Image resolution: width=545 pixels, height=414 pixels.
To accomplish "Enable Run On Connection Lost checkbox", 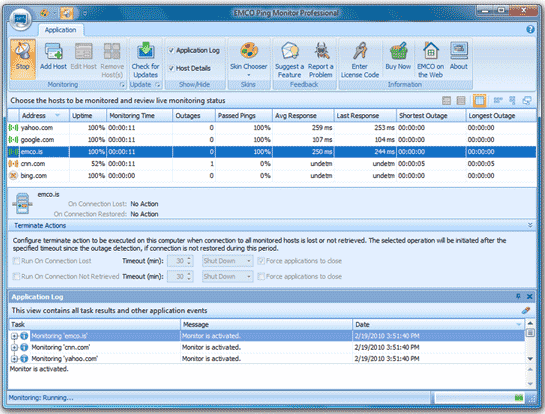I will [16, 261].
